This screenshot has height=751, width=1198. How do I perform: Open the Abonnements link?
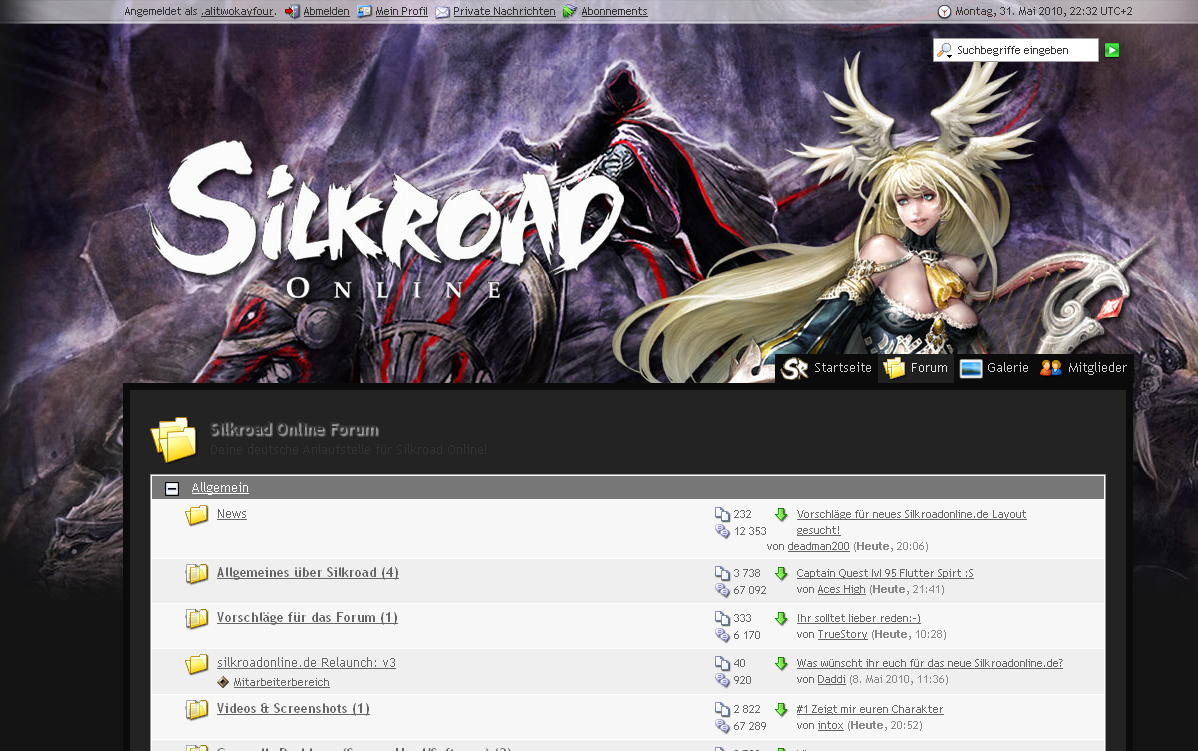(614, 12)
